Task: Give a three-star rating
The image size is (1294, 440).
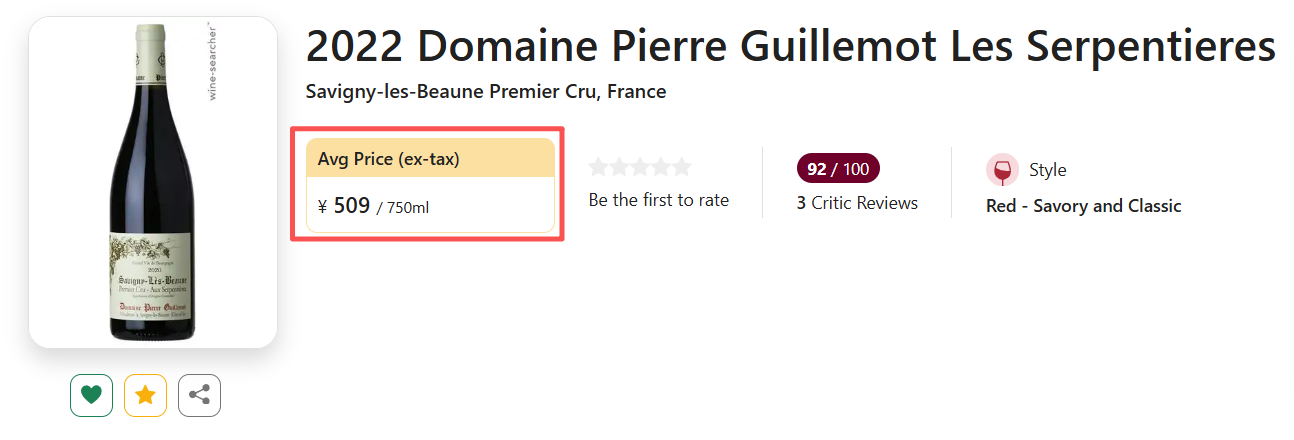Action: pos(640,167)
